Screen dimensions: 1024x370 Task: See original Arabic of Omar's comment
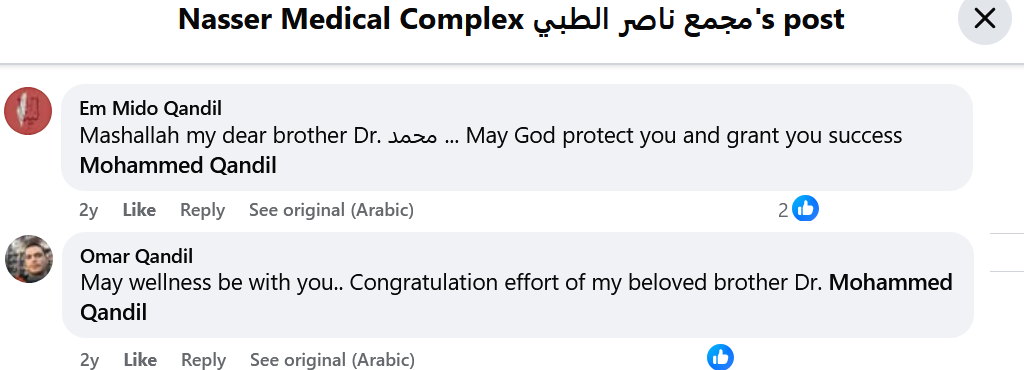pyautogui.click(x=332, y=360)
